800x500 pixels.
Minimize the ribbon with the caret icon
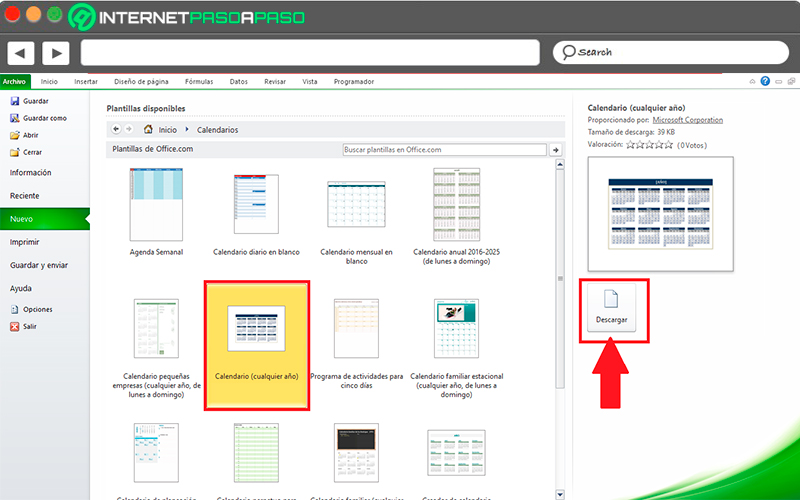[x=752, y=82]
